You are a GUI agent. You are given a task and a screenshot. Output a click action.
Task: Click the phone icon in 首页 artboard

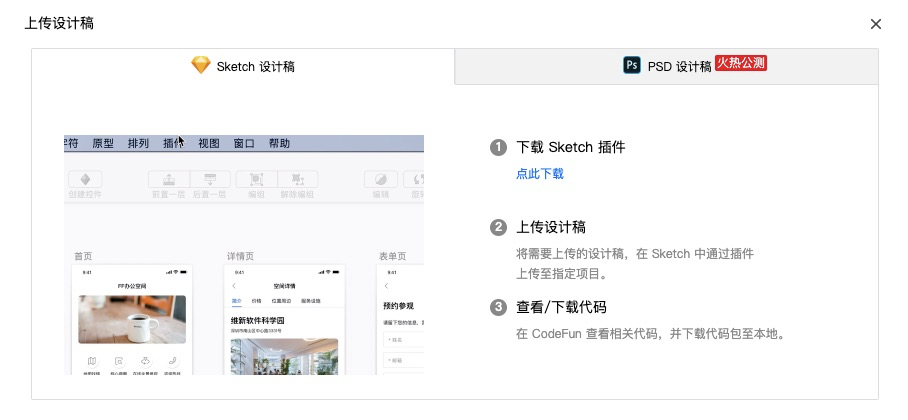(172, 361)
